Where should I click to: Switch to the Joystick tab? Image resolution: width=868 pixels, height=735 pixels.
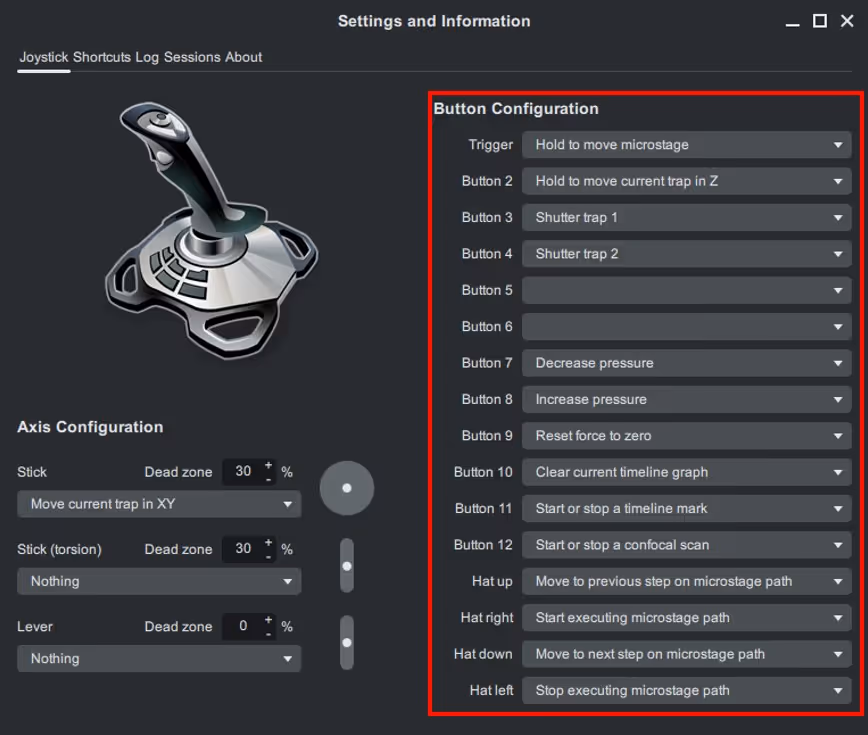point(44,57)
